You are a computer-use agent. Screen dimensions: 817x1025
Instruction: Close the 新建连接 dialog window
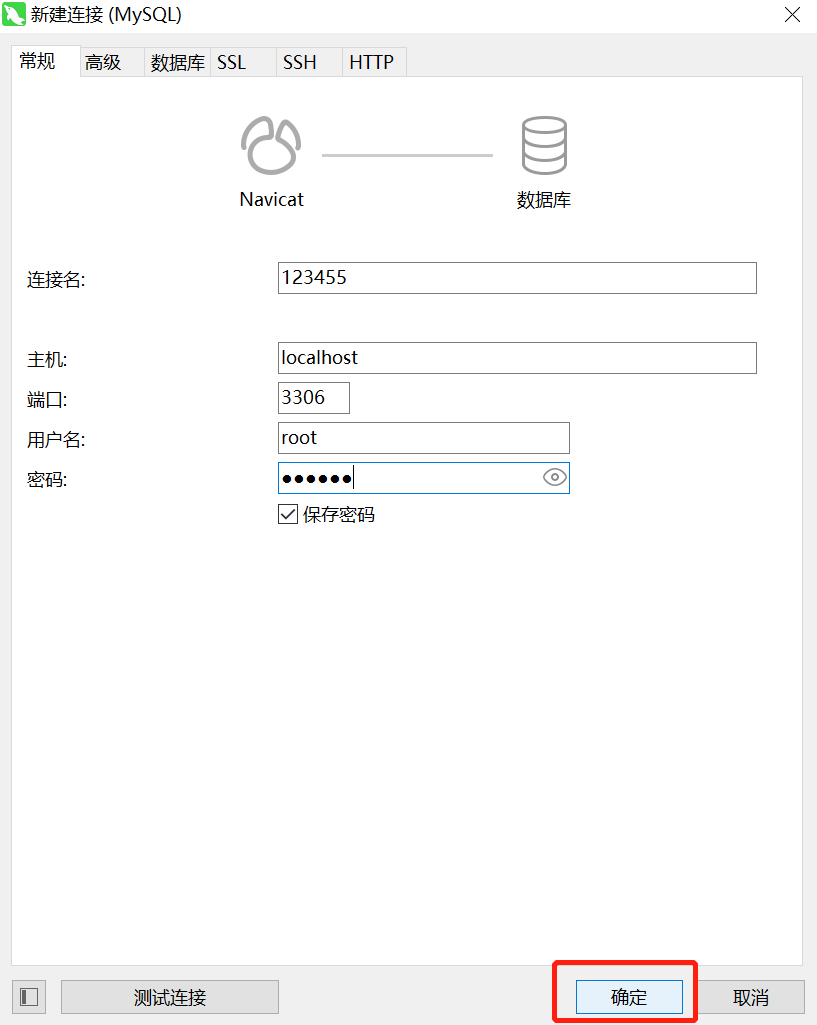(792, 15)
